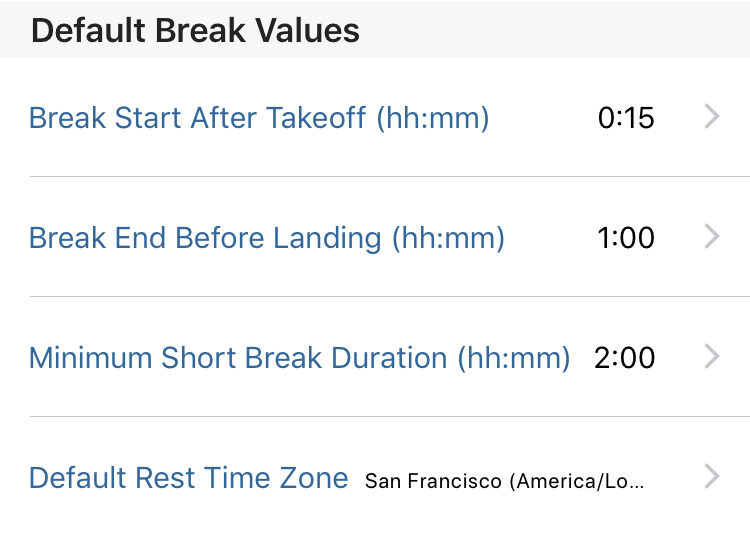This screenshot has width=750, height=536.
Task: Edit the 2:00 minimum break value
Action: (x=625, y=358)
